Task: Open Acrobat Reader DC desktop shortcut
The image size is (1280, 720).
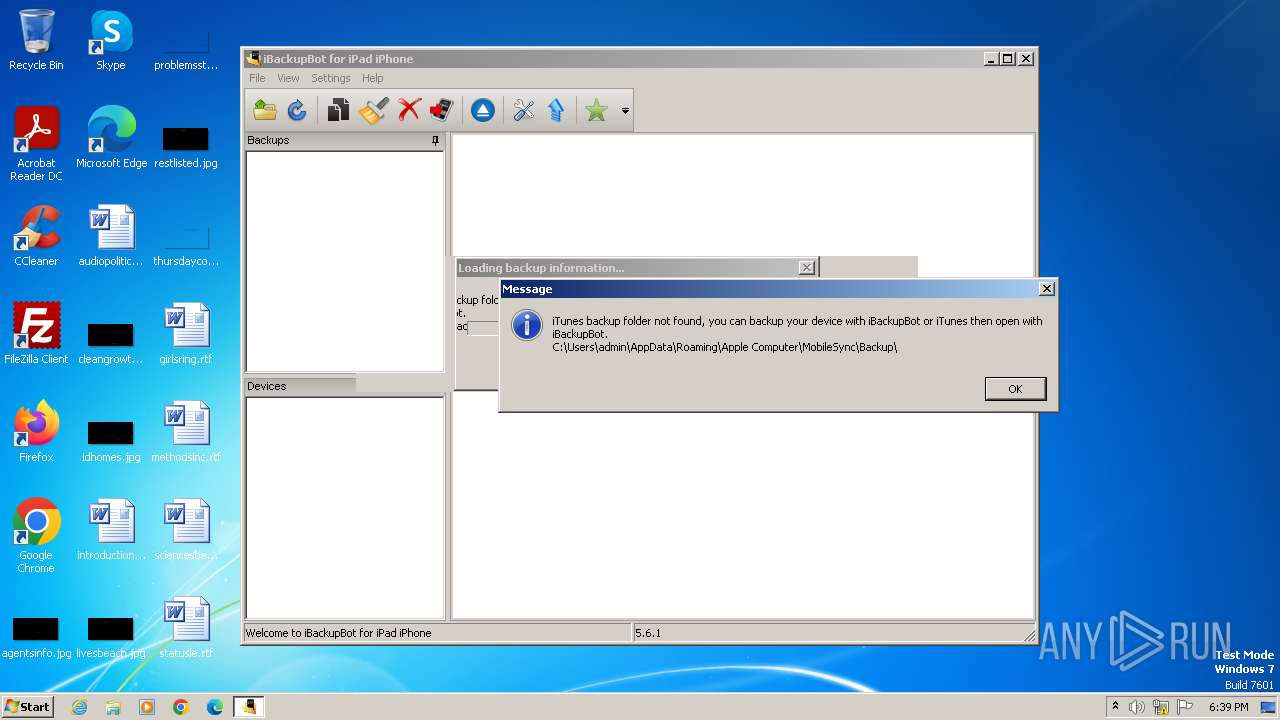Action: pos(36,145)
